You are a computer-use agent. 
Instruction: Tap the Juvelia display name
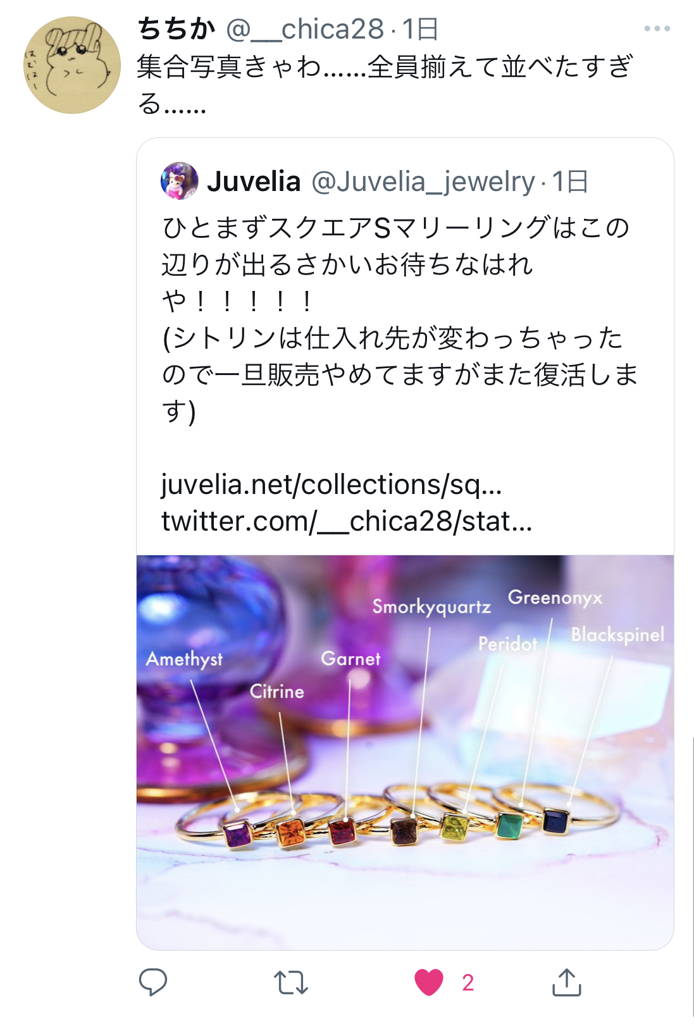[x=254, y=181]
